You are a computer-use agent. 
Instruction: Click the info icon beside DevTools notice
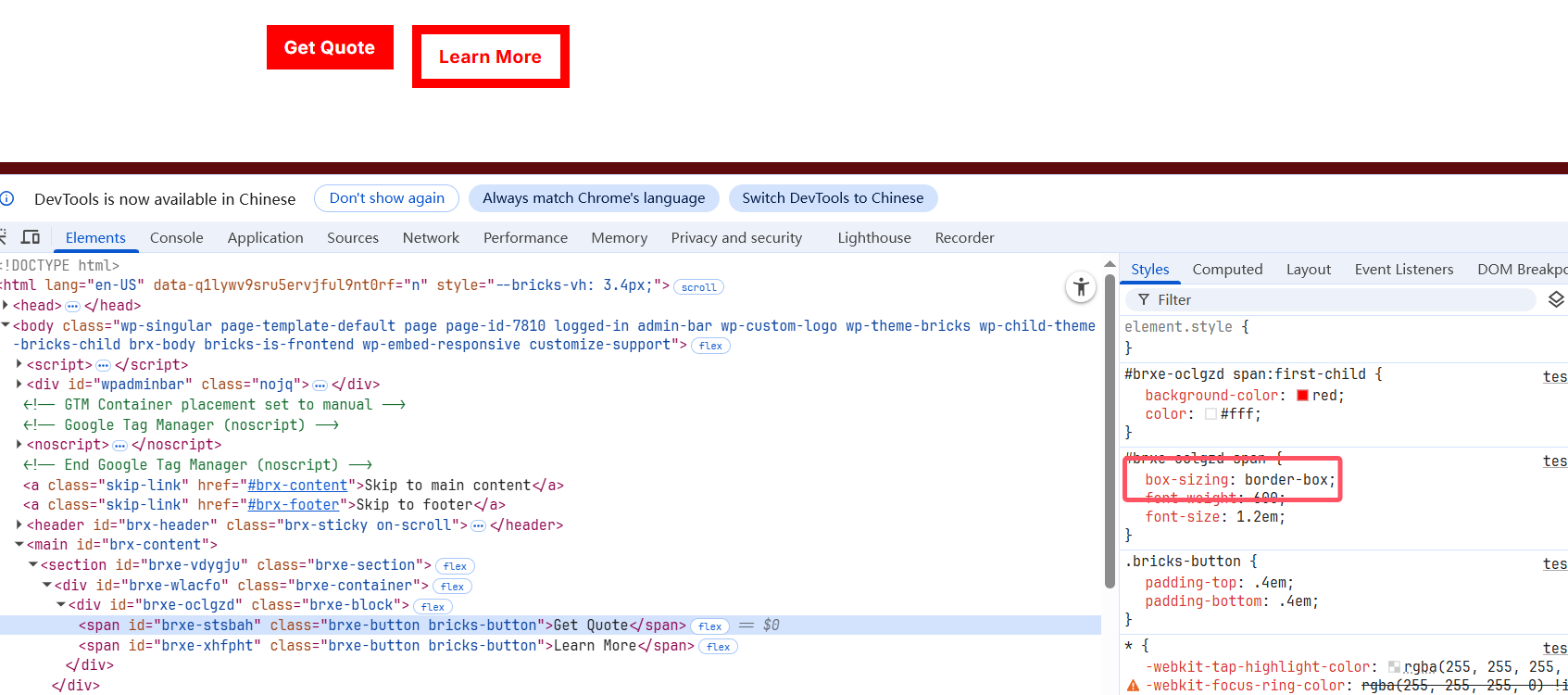7,198
